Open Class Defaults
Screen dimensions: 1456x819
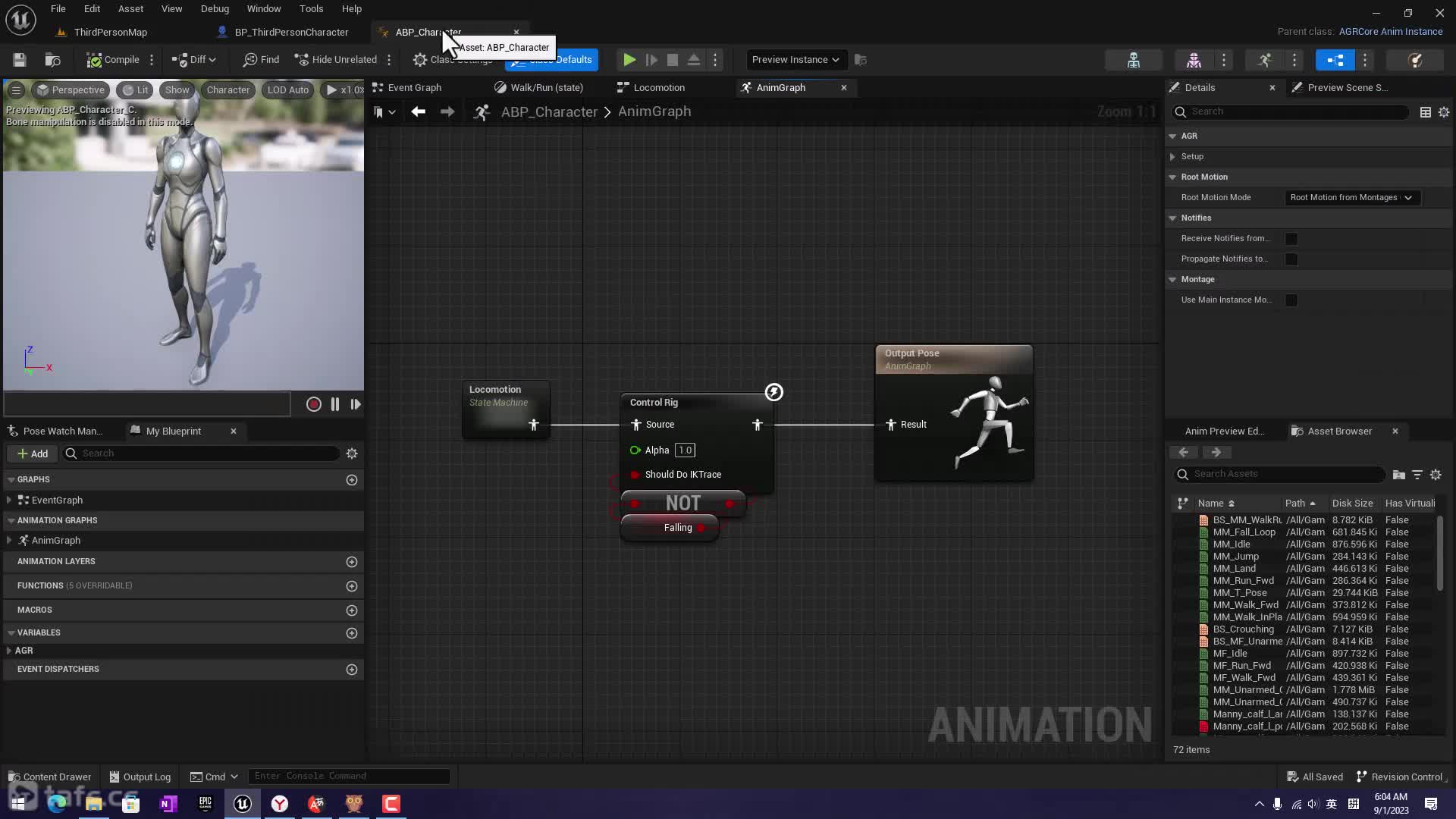click(x=551, y=60)
